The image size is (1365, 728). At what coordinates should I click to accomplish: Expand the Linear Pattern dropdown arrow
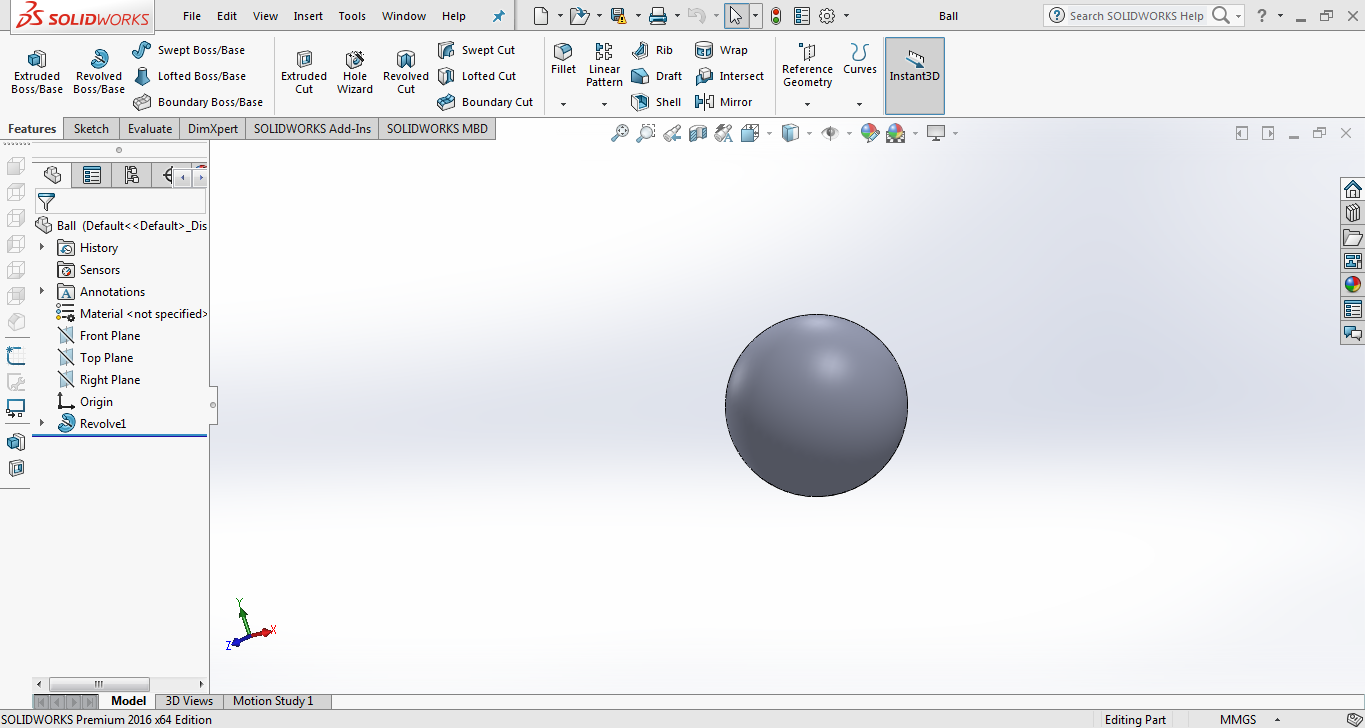[604, 104]
